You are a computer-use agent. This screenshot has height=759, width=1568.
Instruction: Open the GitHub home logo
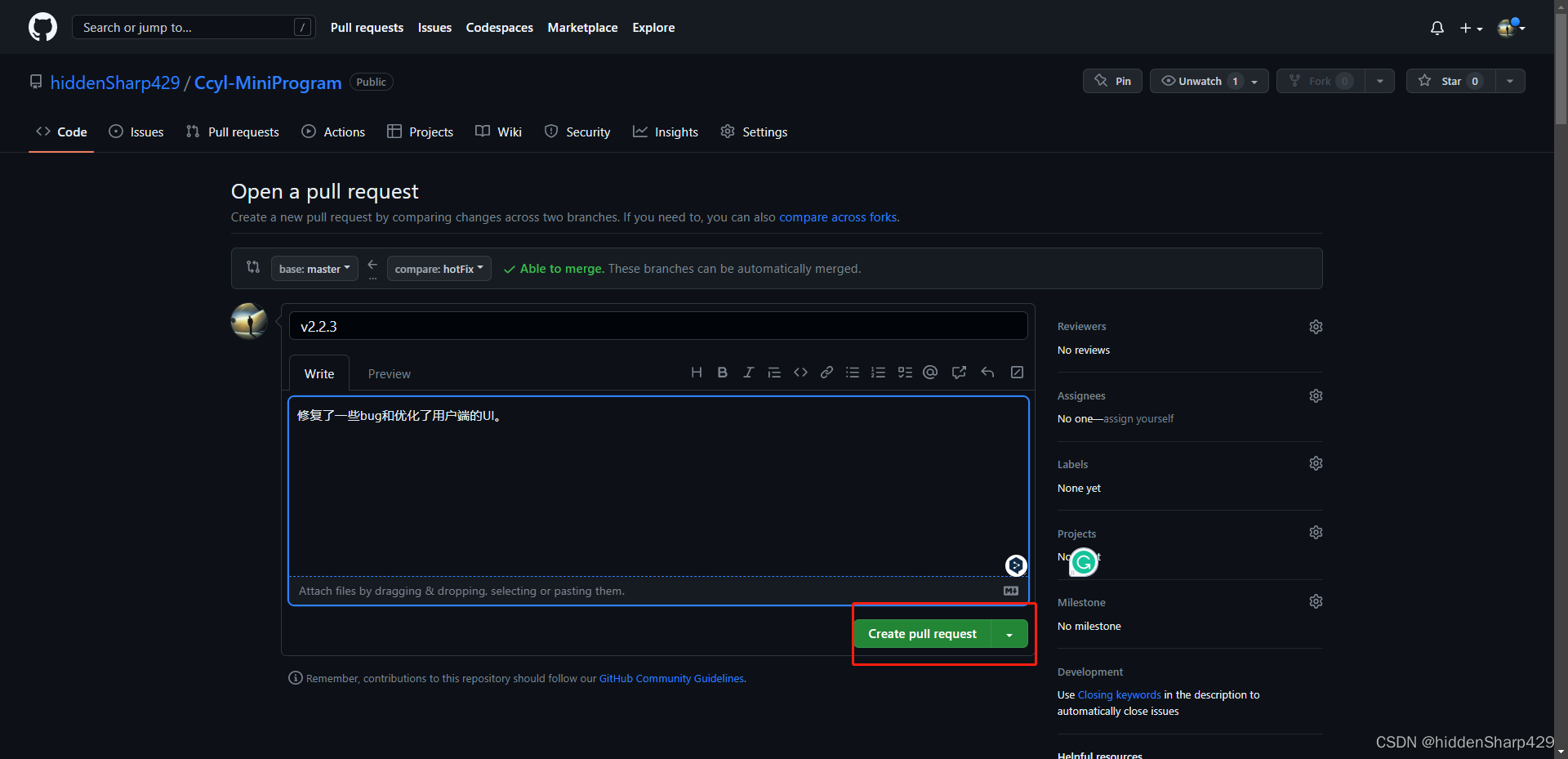coord(42,27)
